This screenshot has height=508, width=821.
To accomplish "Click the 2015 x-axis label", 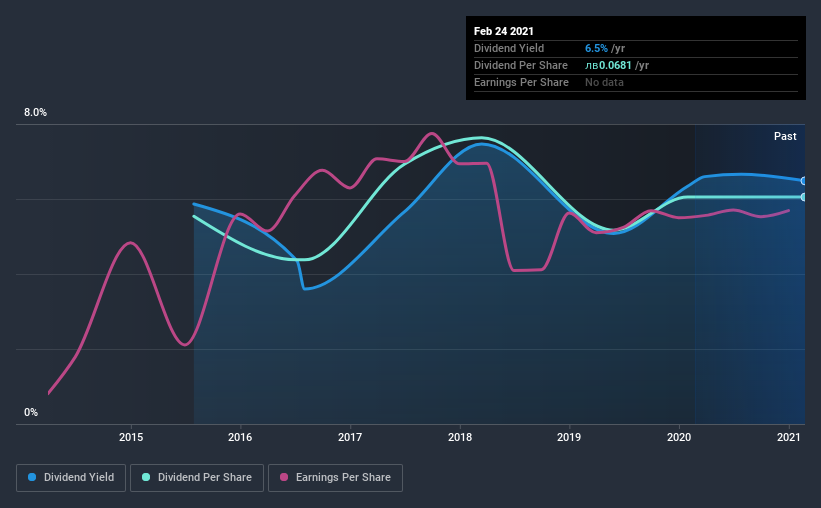I will click(131, 437).
